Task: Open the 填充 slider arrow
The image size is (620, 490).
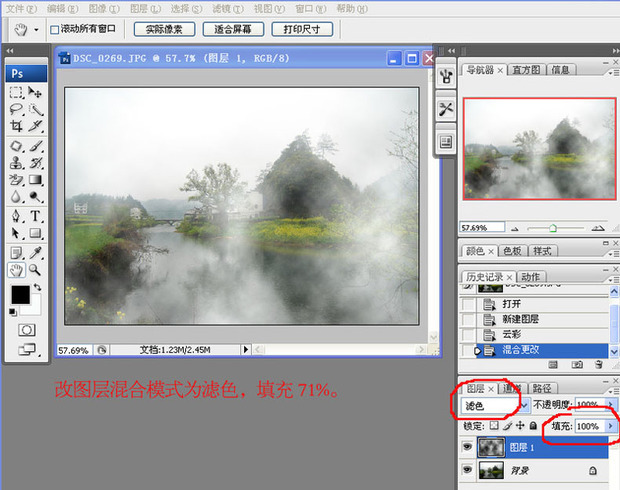Action: (611, 426)
